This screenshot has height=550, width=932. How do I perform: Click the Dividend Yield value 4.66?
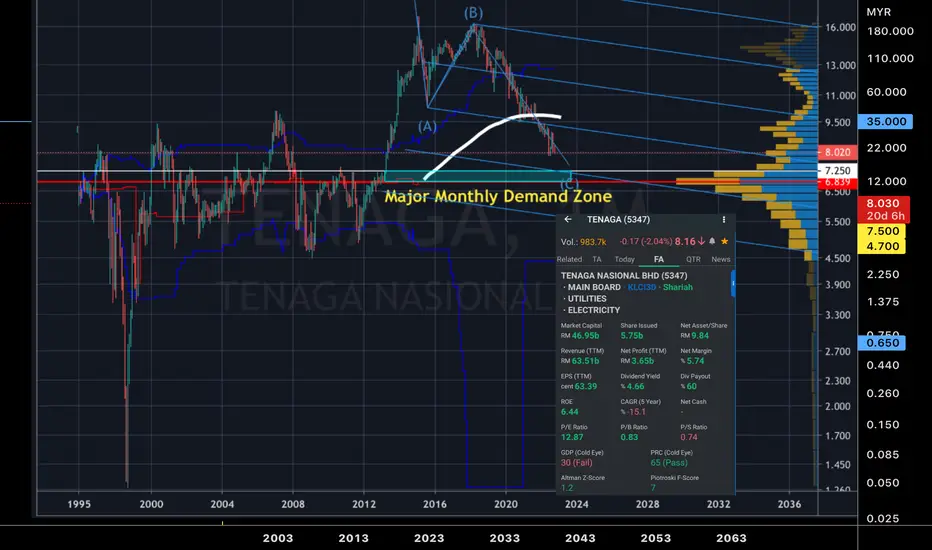click(635, 386)
